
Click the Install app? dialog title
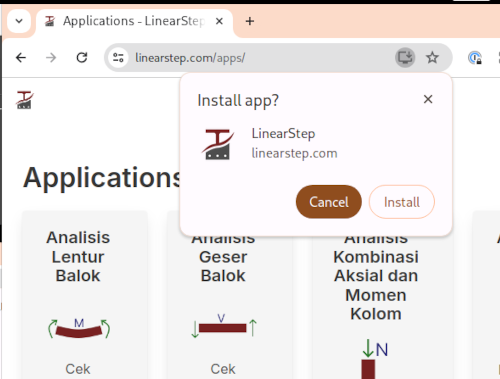pyautogui.click(x=238, y=100)
